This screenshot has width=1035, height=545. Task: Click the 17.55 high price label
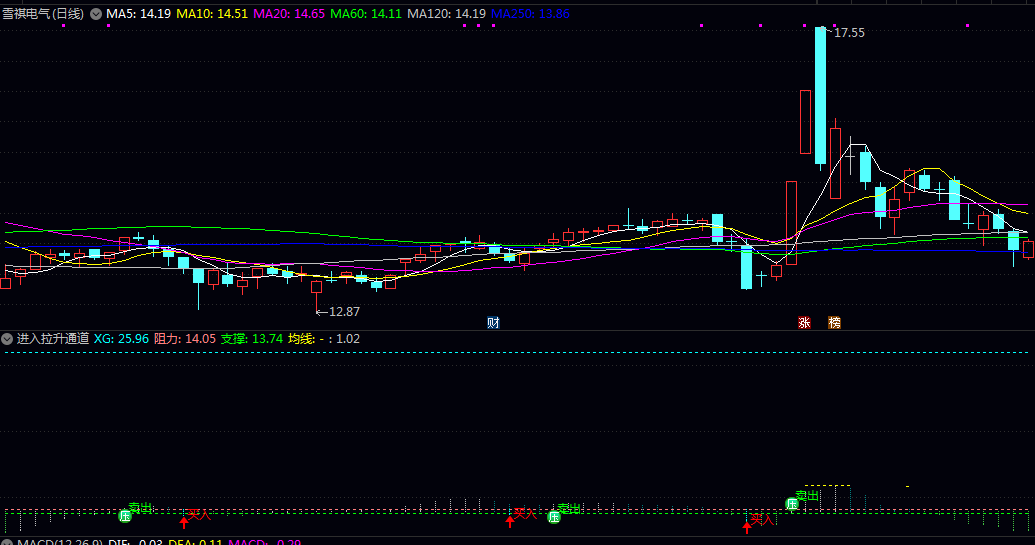[849, 33]
